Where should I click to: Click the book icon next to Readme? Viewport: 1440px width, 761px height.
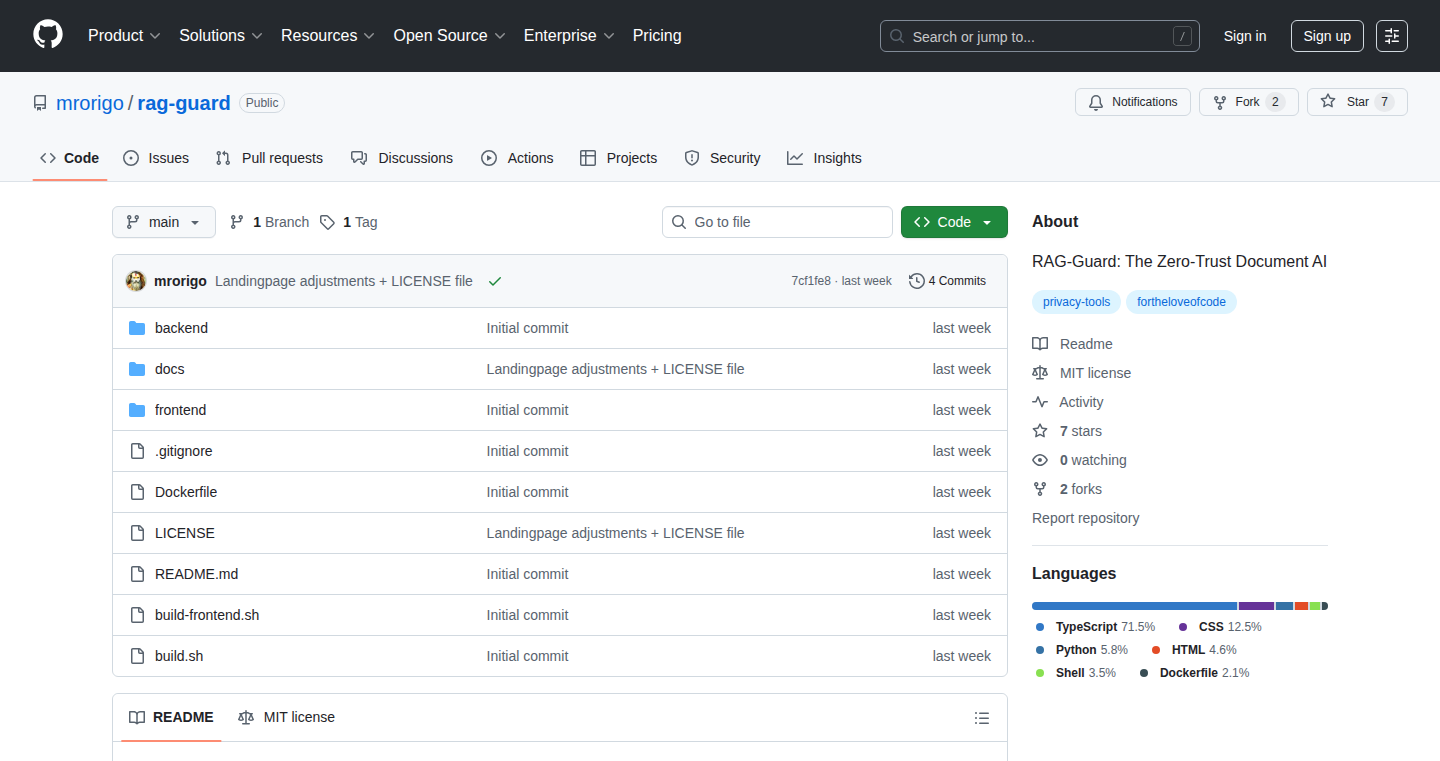[x=1040, y=344]
